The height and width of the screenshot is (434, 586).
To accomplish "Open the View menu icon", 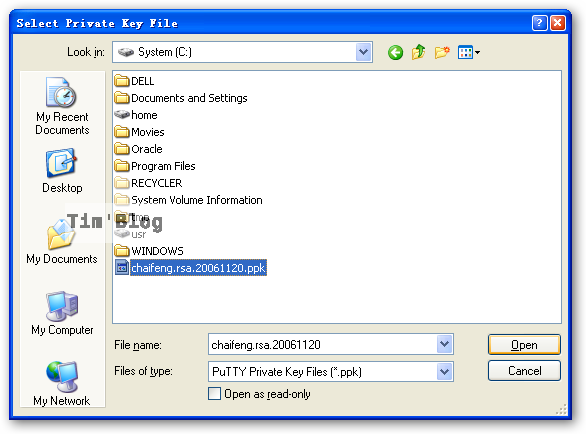I will [469, 52].
